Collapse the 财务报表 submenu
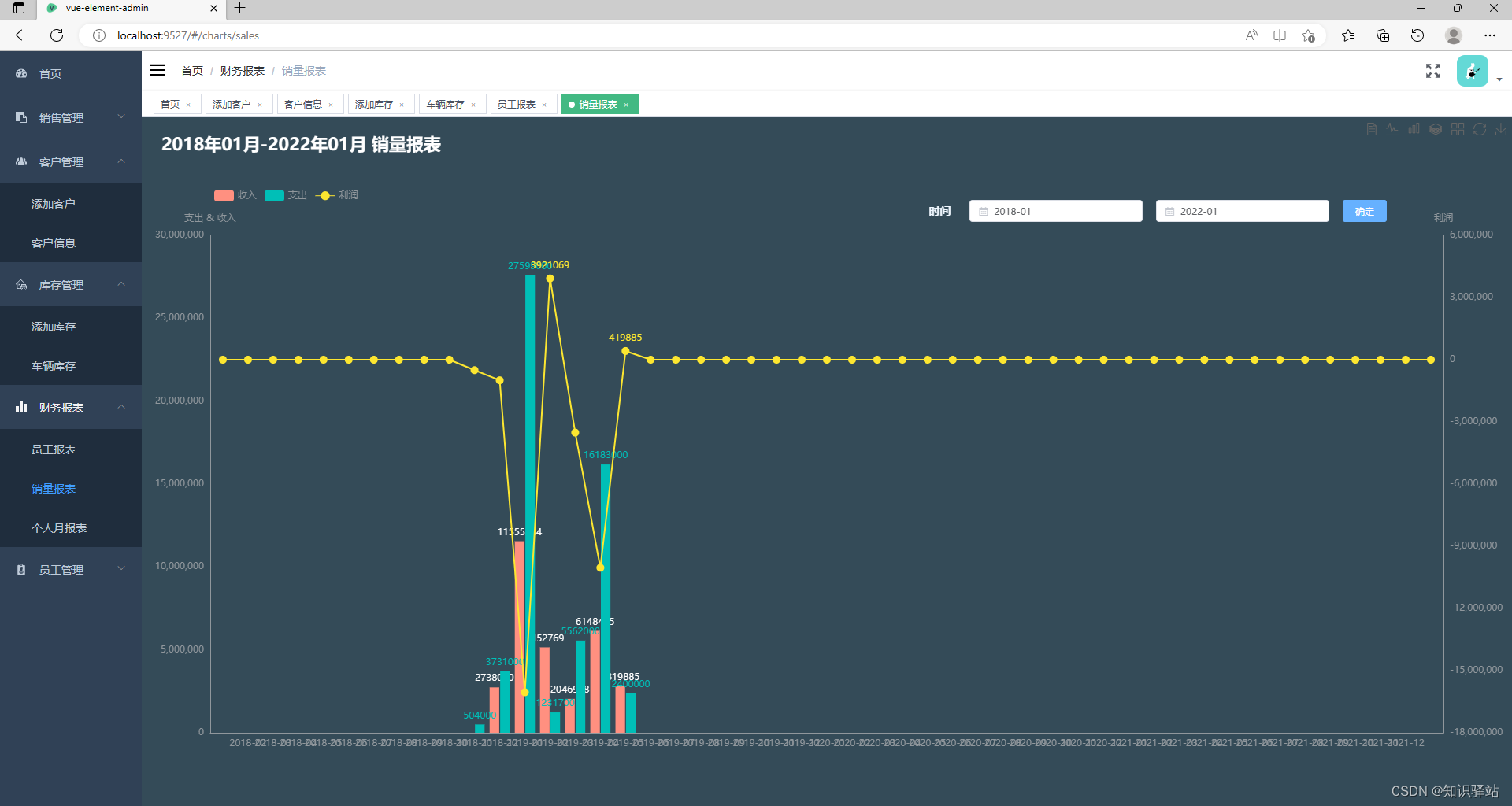The image size is (1512, 806). (x=121, y=407)
